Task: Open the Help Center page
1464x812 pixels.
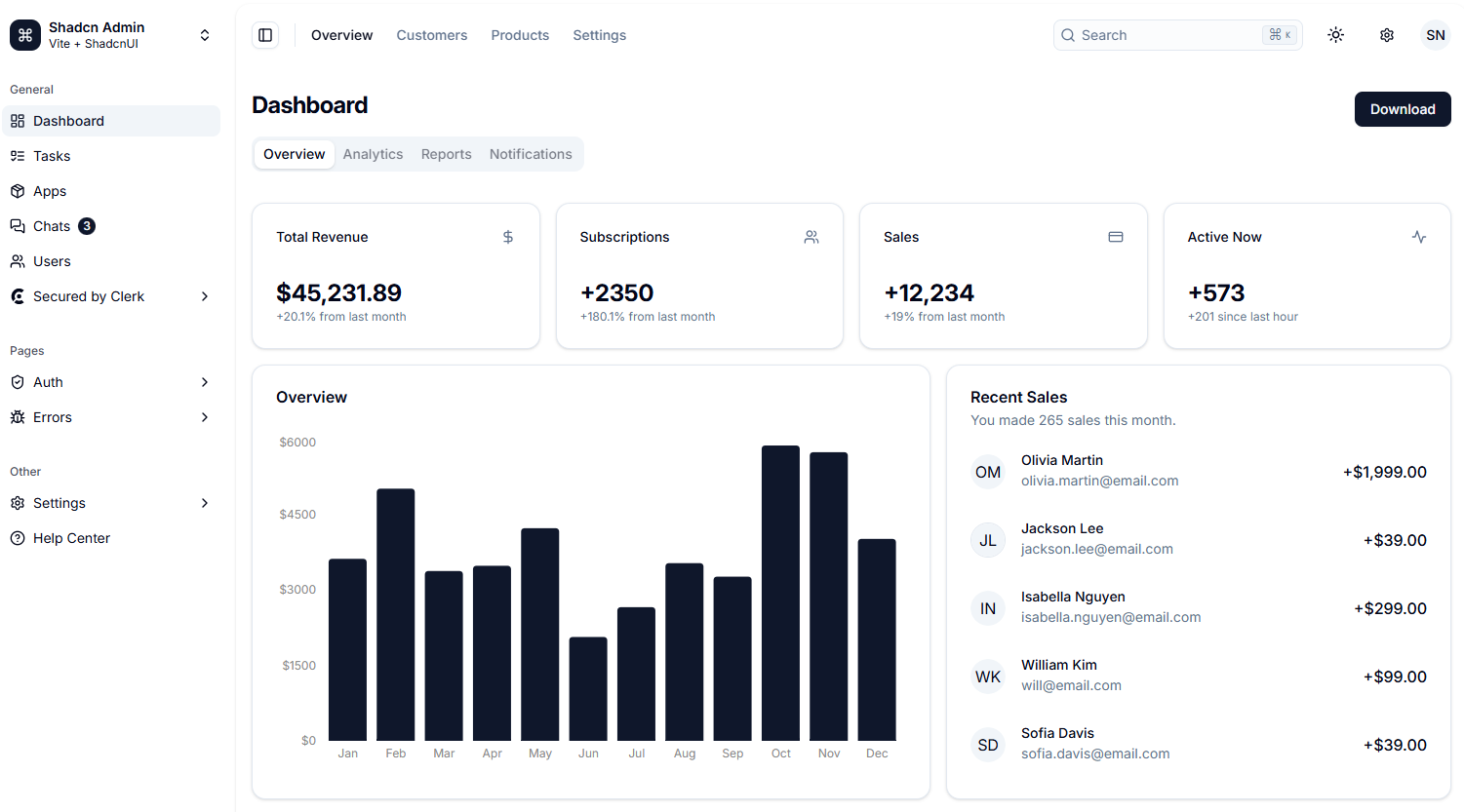Action: click(71, 538)
